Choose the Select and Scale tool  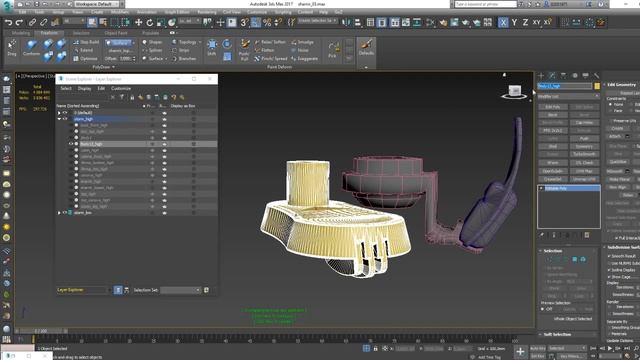[161, 22]
